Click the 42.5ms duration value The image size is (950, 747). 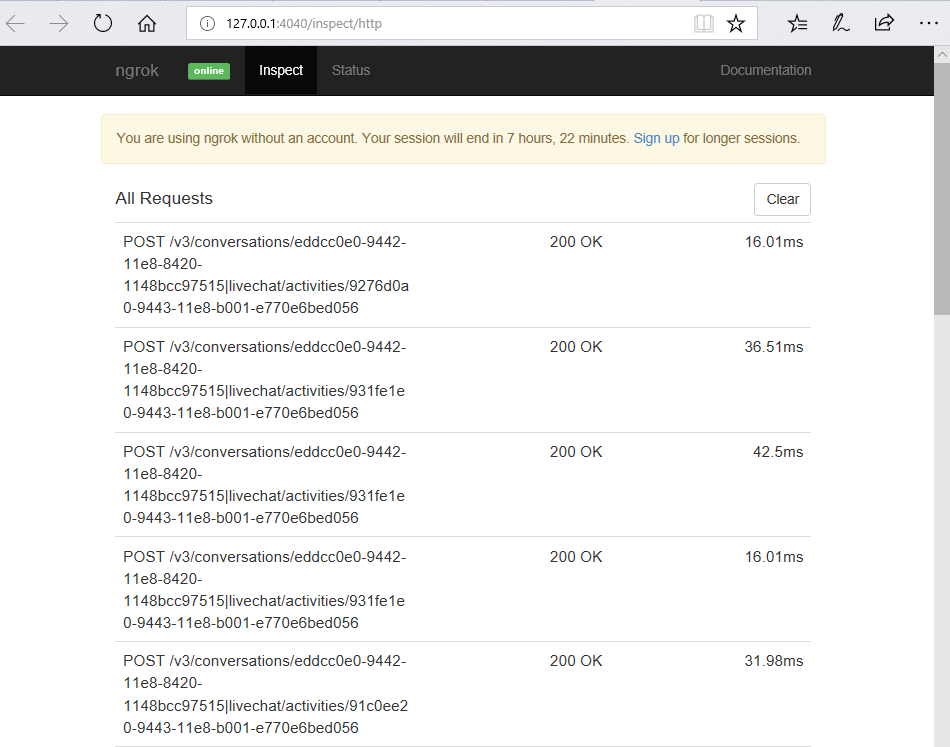(x=778, y=452)
